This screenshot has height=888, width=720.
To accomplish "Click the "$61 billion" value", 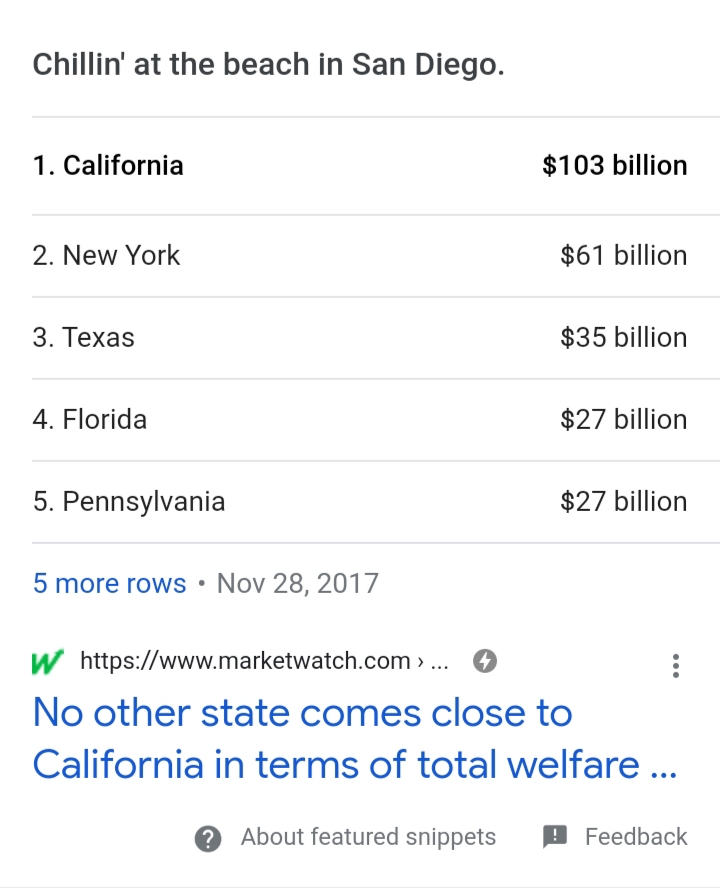I will [x=623, y=255].
